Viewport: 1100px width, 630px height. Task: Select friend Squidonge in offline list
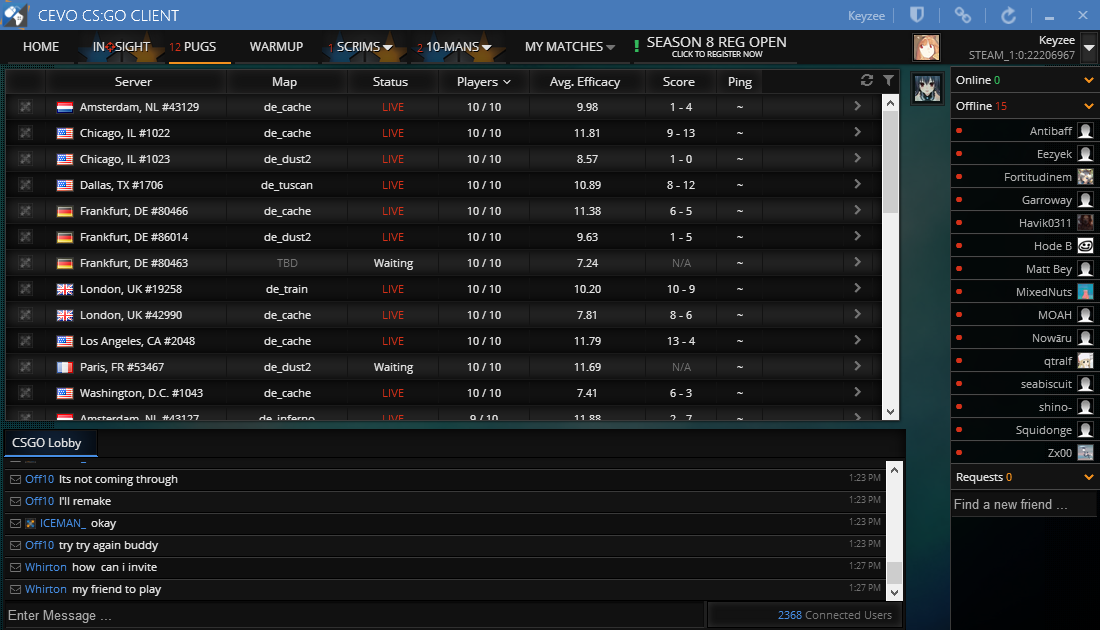click(1025, 429)
